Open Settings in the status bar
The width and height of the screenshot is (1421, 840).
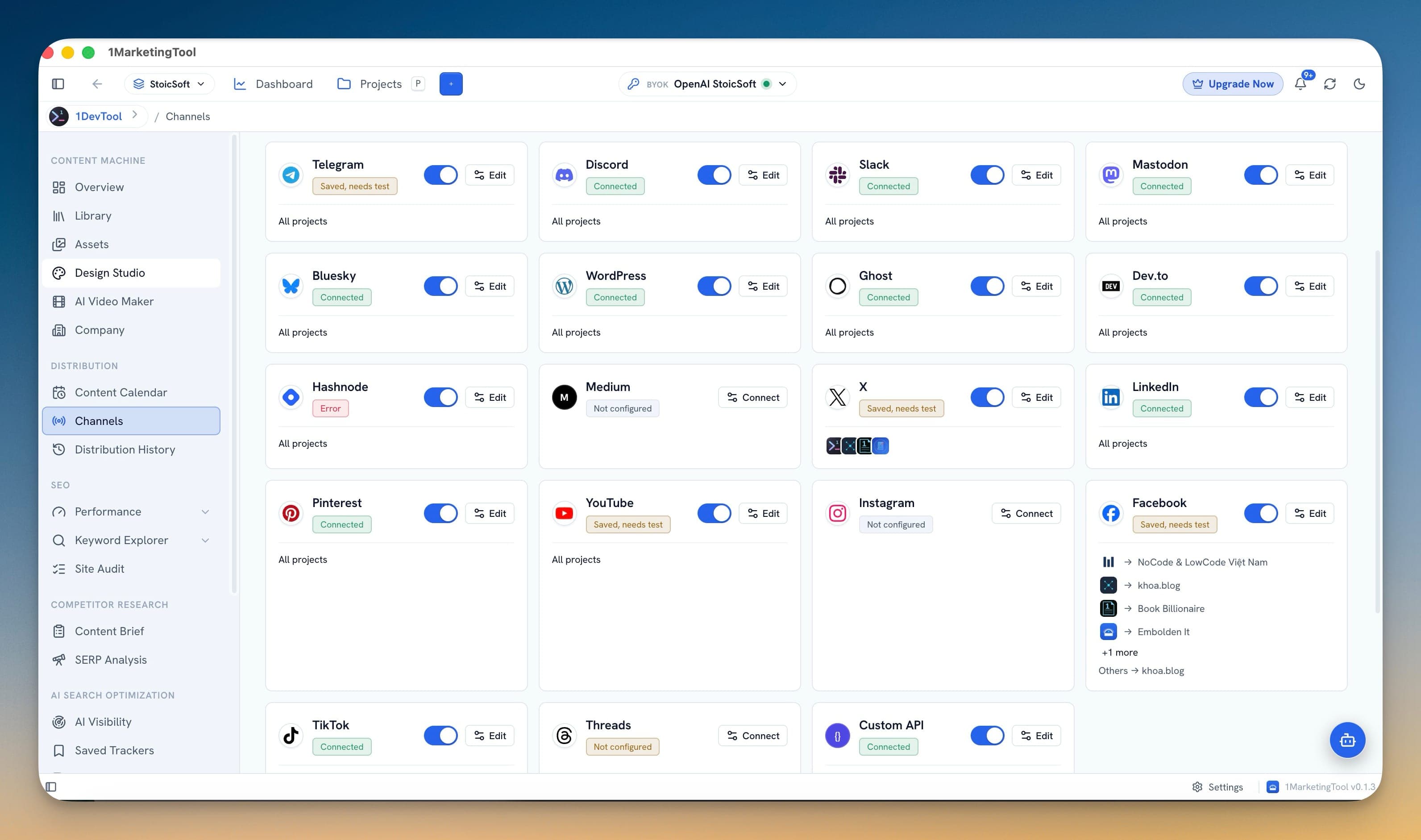click(x=1217, y=787)
